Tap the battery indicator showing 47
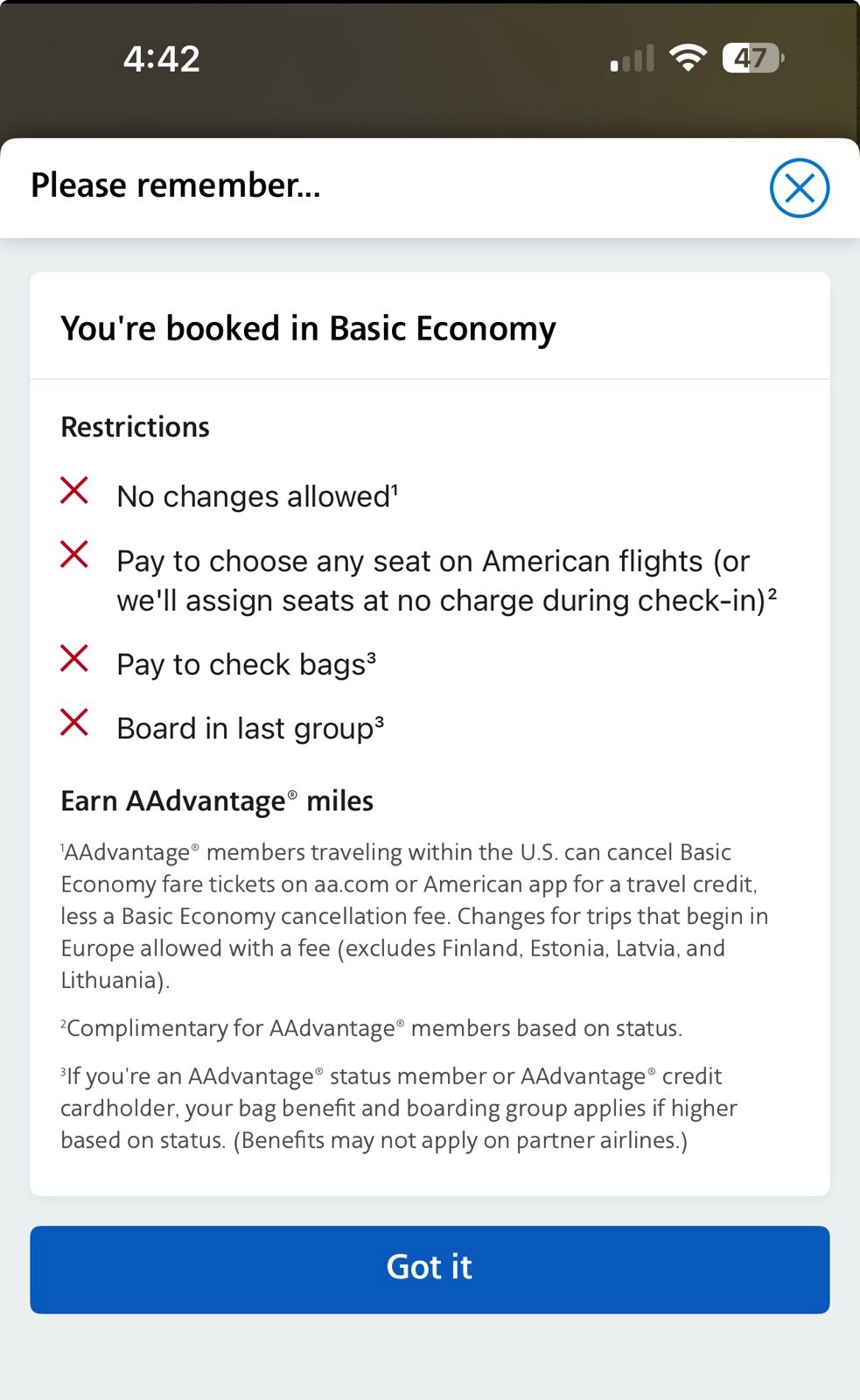The width and height of the screenshot is (860, 1400). click(x=753, y=59)
